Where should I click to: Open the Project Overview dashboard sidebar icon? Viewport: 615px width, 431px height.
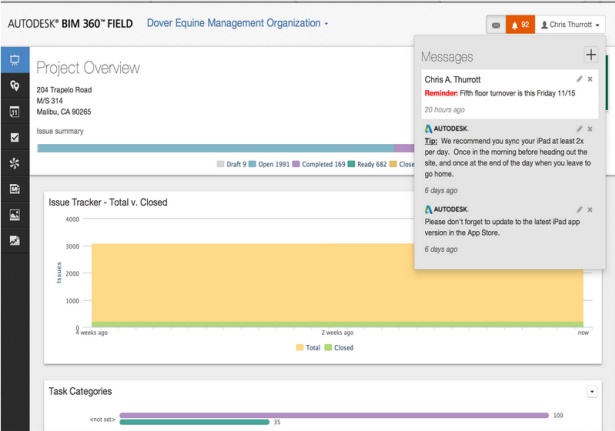15,60
